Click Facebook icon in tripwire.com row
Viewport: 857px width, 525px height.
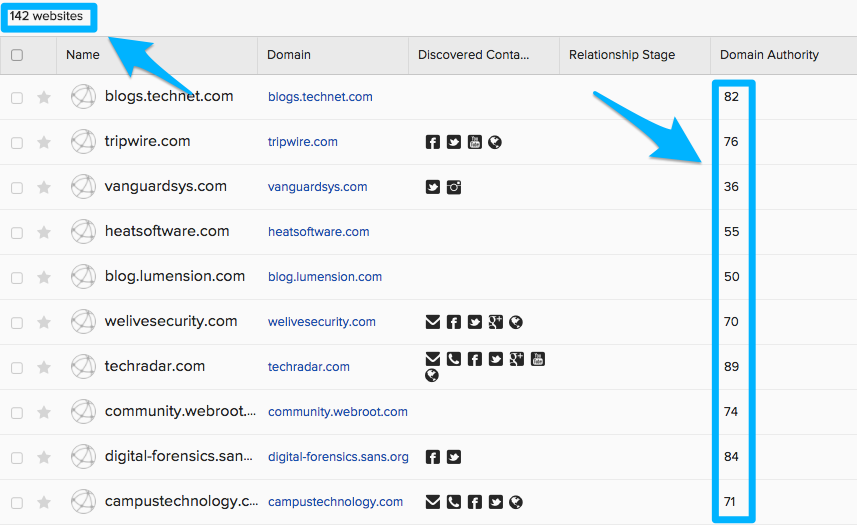(432, 142)
